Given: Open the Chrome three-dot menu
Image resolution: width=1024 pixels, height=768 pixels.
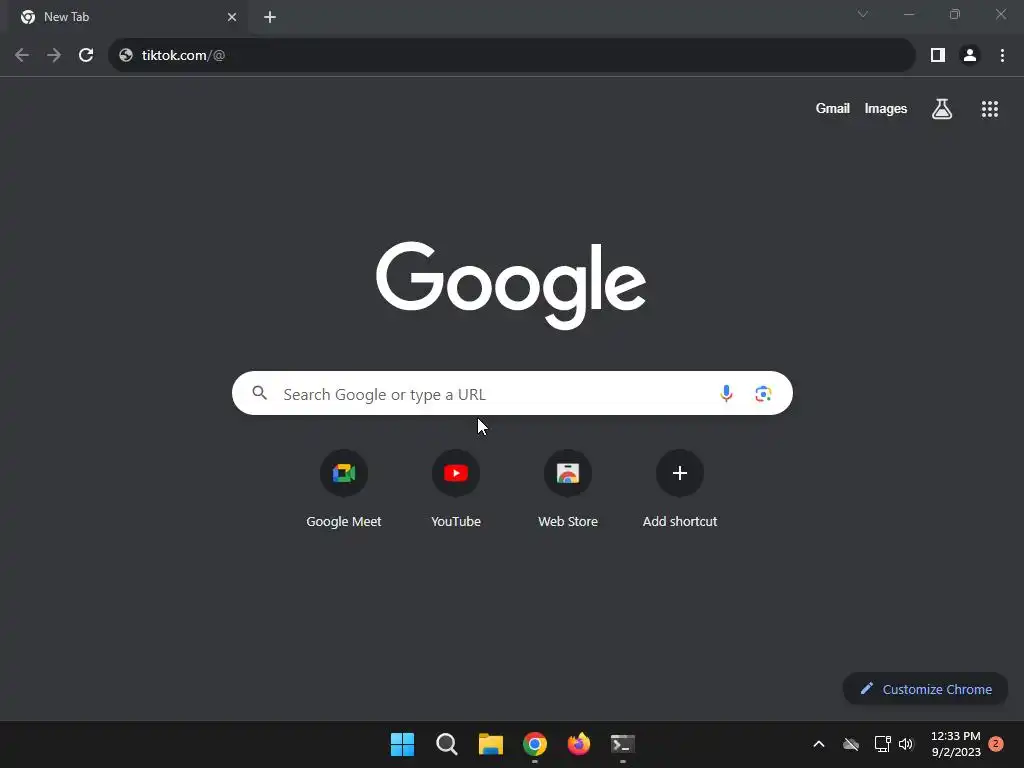Looking at the screenshot, I should (x=1002, y=56).
